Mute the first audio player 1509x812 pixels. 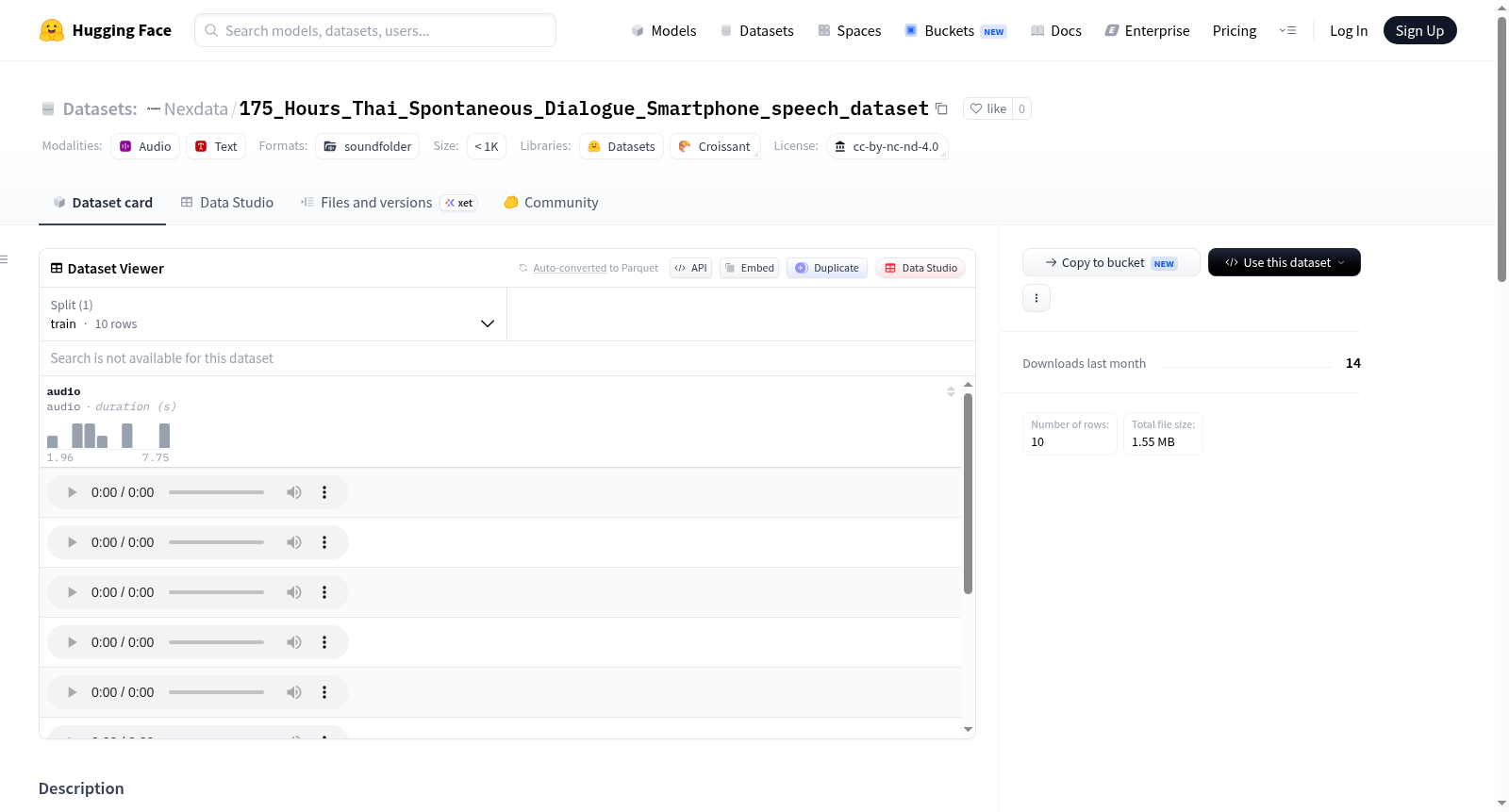294,492
